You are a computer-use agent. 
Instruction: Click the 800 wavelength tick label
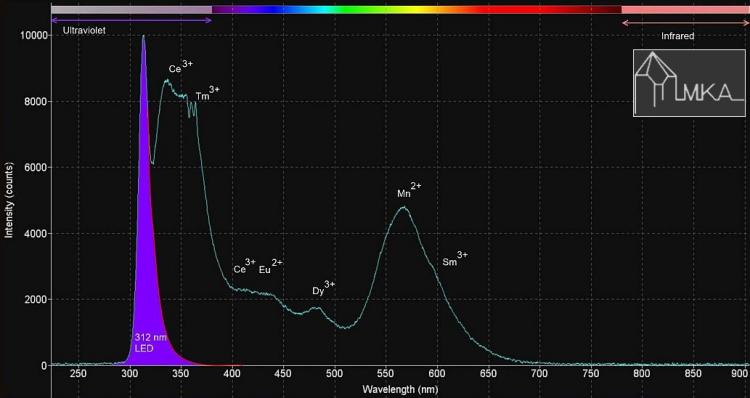[641, 374]
